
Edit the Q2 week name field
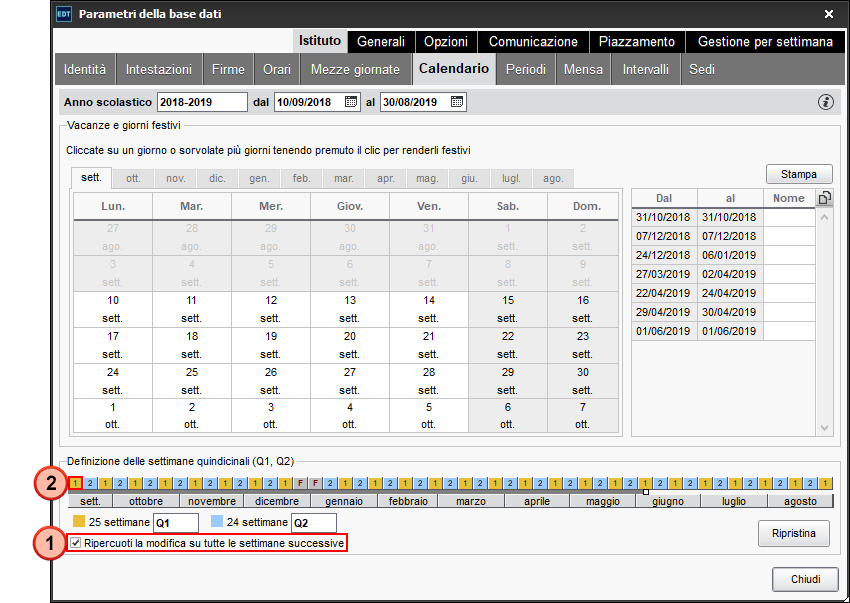[314, 523]
